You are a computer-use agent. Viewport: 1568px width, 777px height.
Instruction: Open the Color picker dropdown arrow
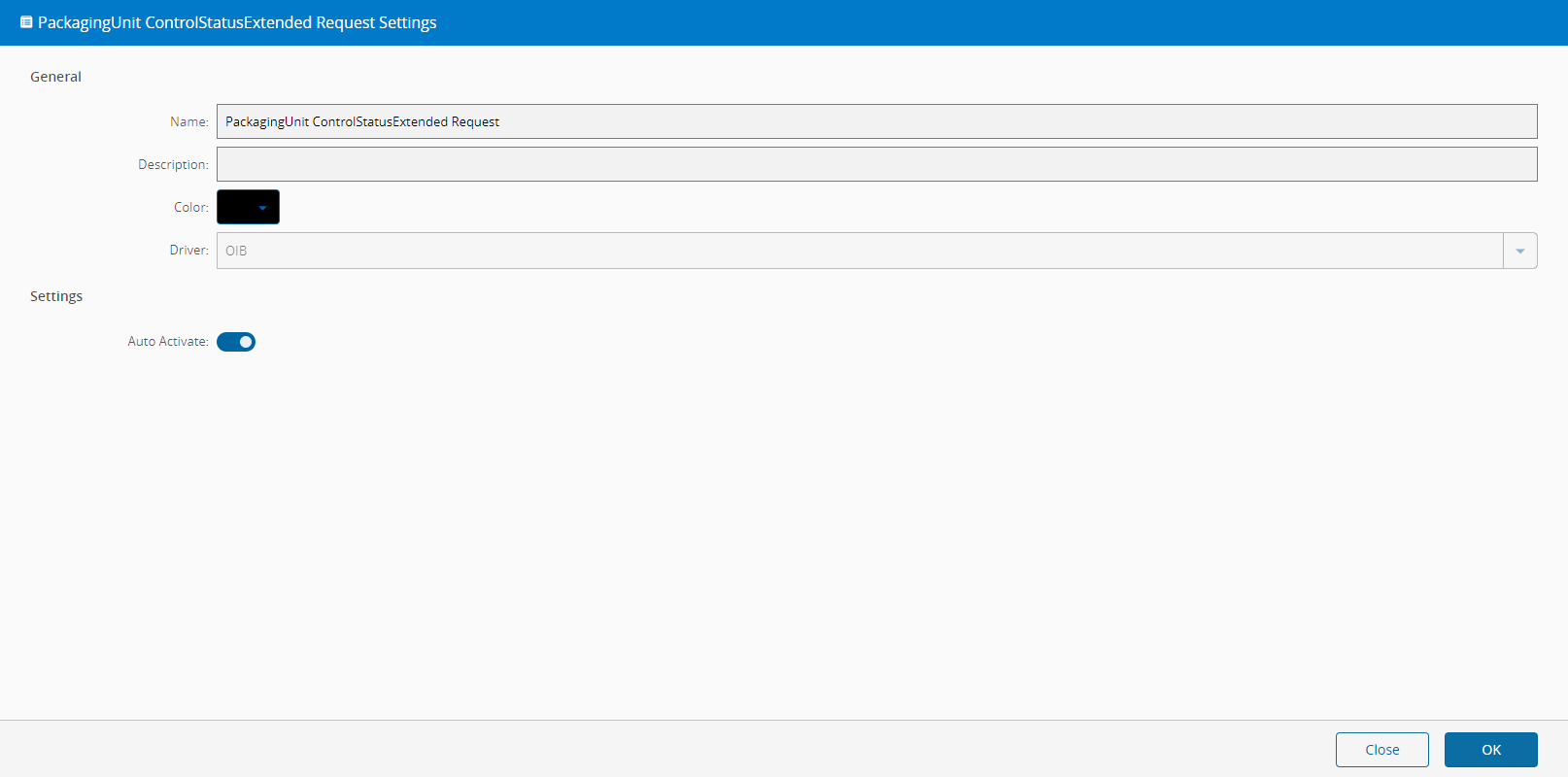pyautogui.click(x=262, y=208)
